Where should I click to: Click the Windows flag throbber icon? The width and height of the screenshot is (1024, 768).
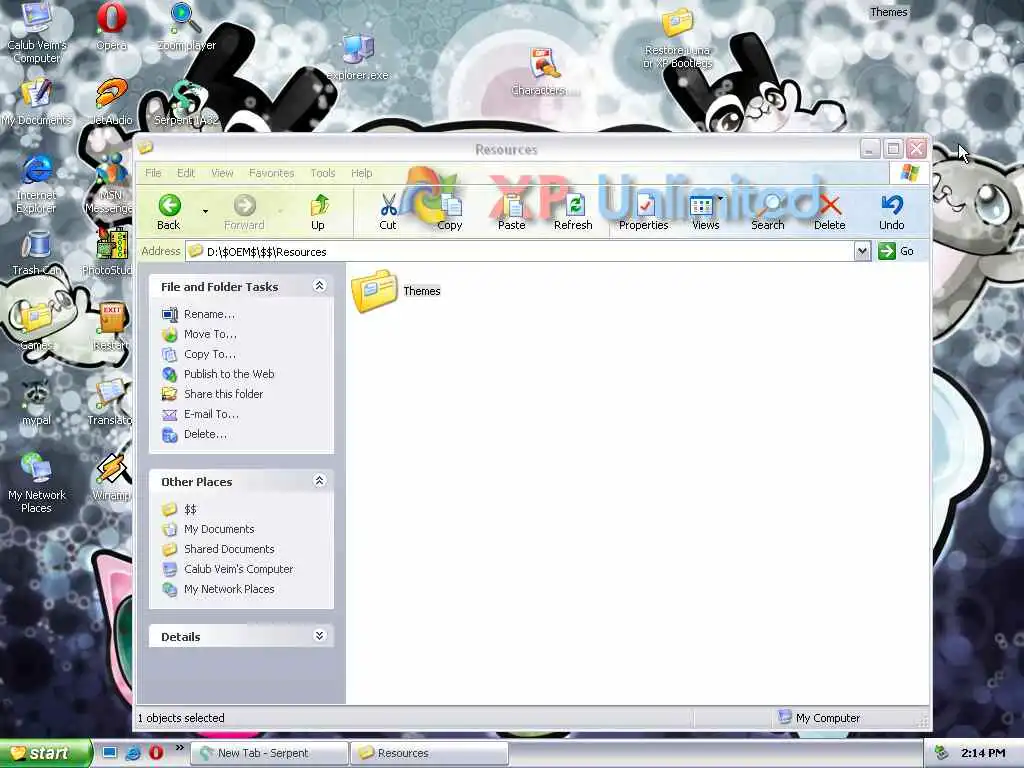click(x=908, y=173)
